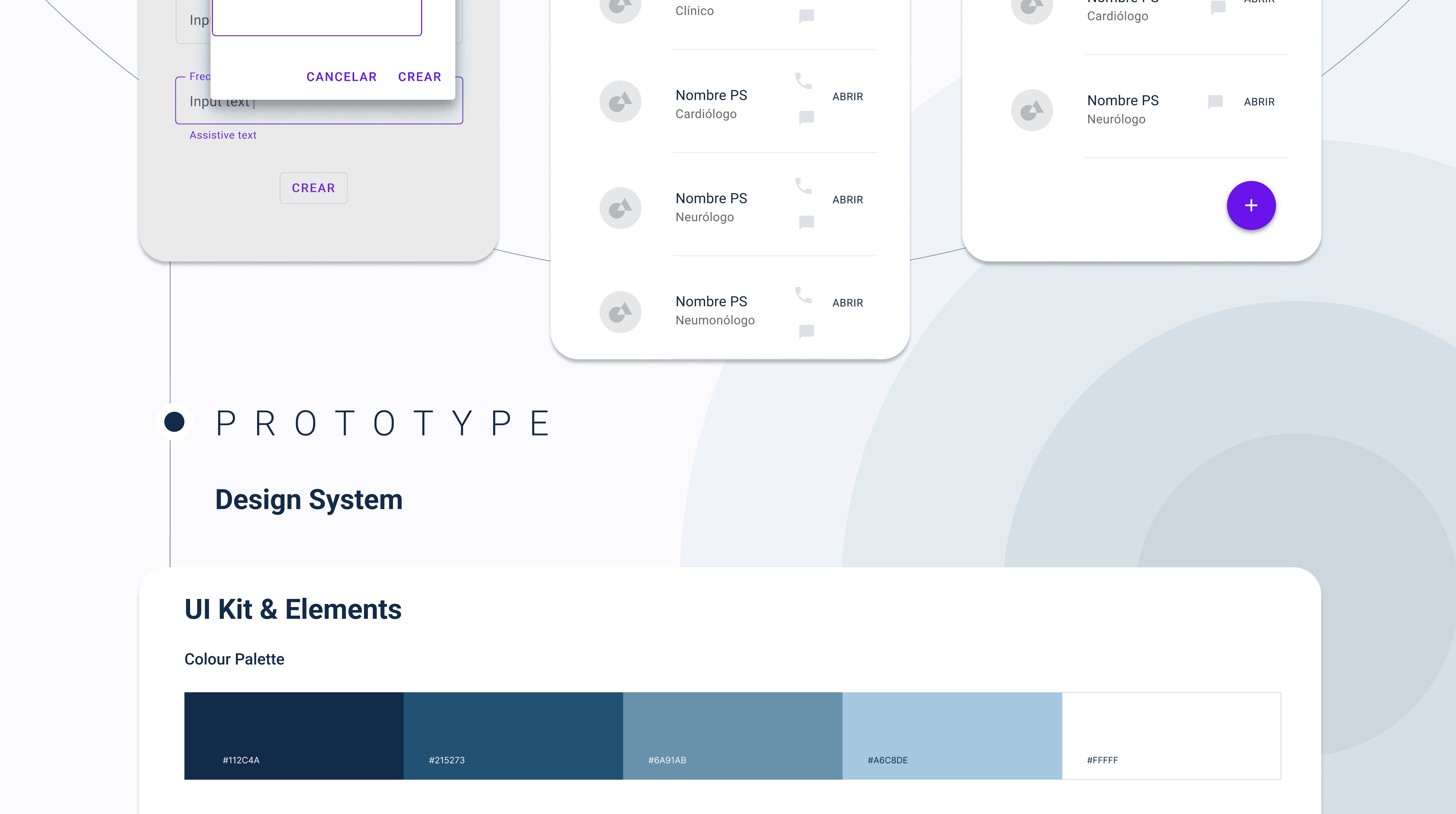Click chat icon for Cardiólogo in middle list
Viewport: 1456px width, 814px height.
tap(807, 117)
